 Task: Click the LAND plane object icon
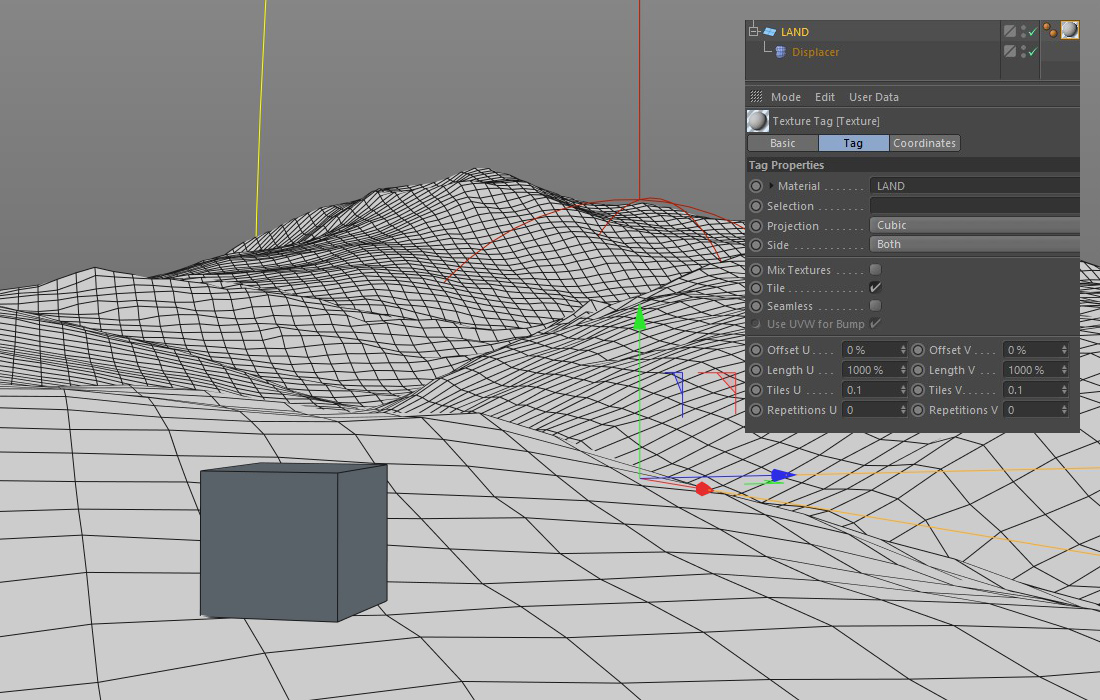tap(769, 32)
